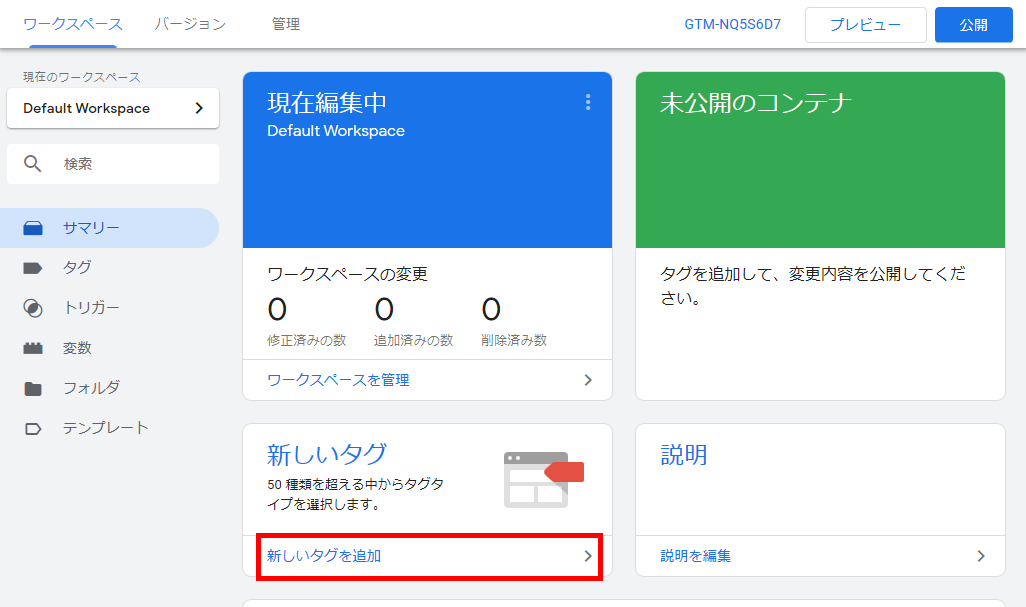Click the トリガー circle icon
This screenshot has height=607, width=1026.
(x=33, y=308)
